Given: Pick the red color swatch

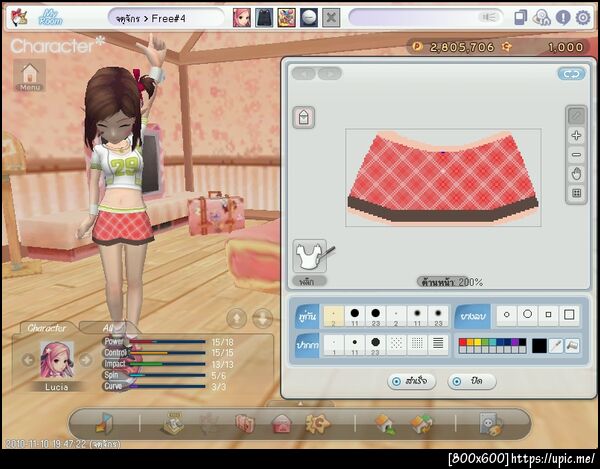Looking at the screenshot, I should [x=463, y=342].
